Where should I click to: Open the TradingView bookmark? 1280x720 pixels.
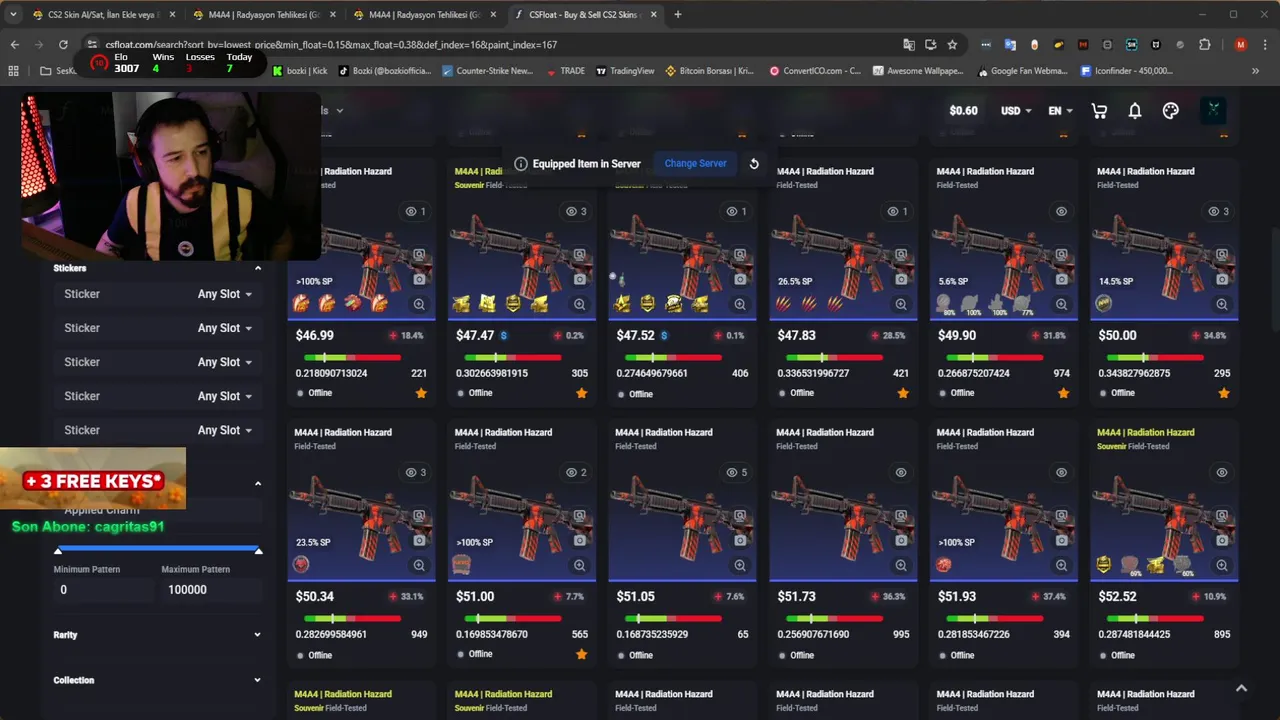point(624,71)
